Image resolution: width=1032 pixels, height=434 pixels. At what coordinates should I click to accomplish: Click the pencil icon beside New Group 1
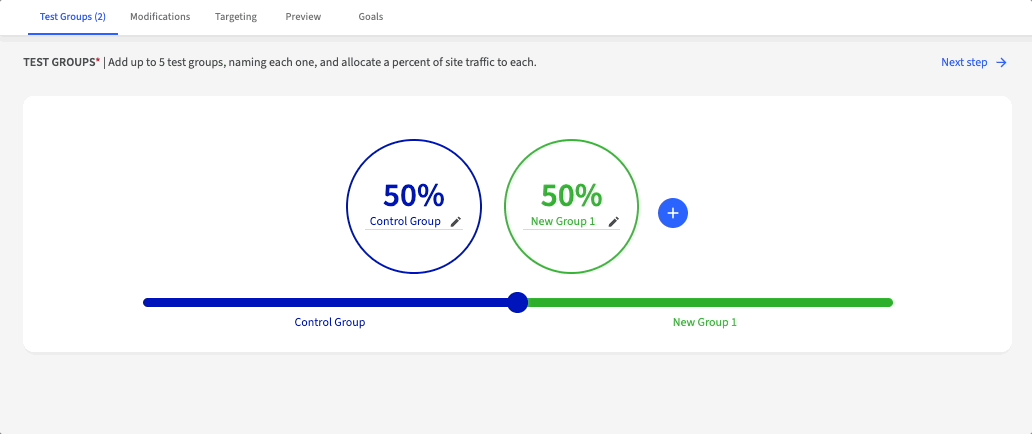pos(614,222)
